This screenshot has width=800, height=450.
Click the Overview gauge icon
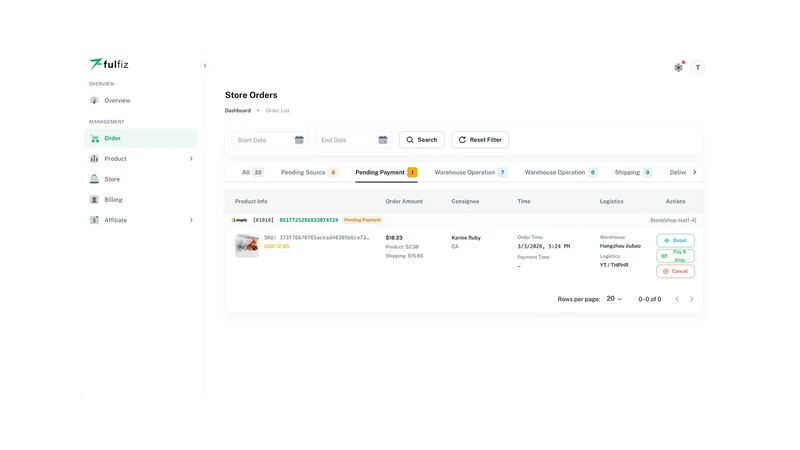coord(94,101)
